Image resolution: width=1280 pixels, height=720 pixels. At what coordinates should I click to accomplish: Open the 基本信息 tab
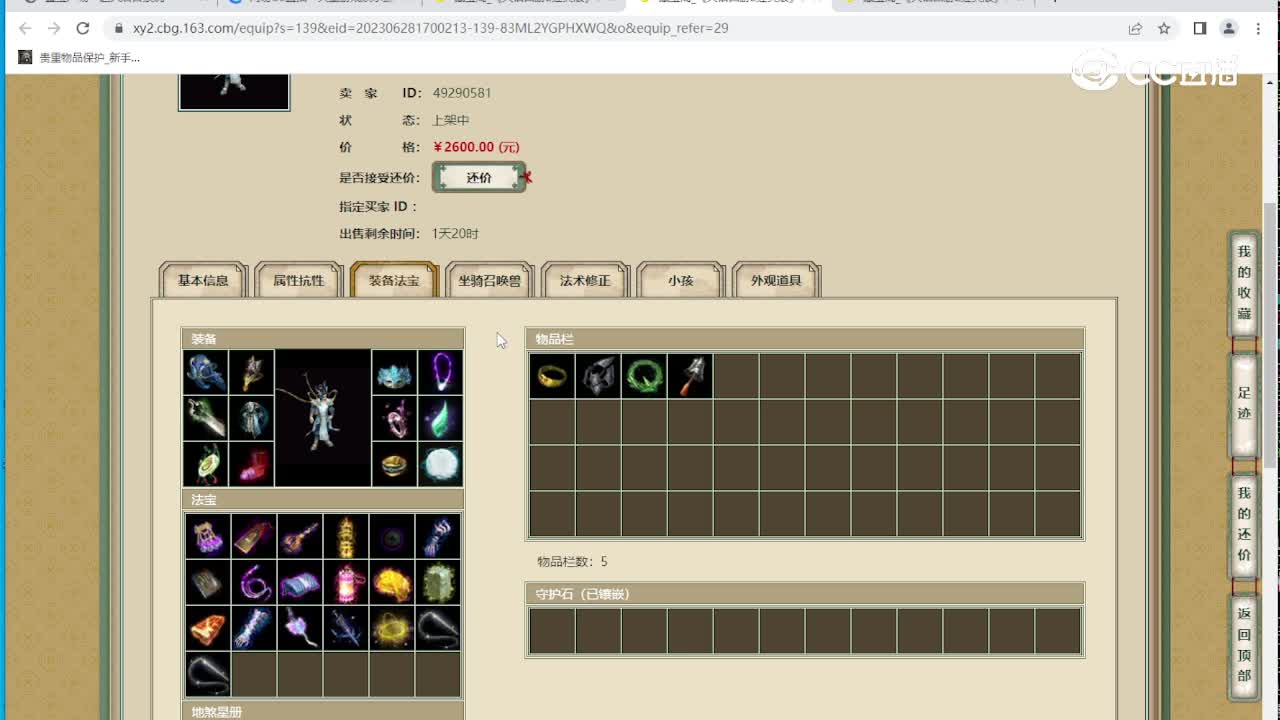203,280
